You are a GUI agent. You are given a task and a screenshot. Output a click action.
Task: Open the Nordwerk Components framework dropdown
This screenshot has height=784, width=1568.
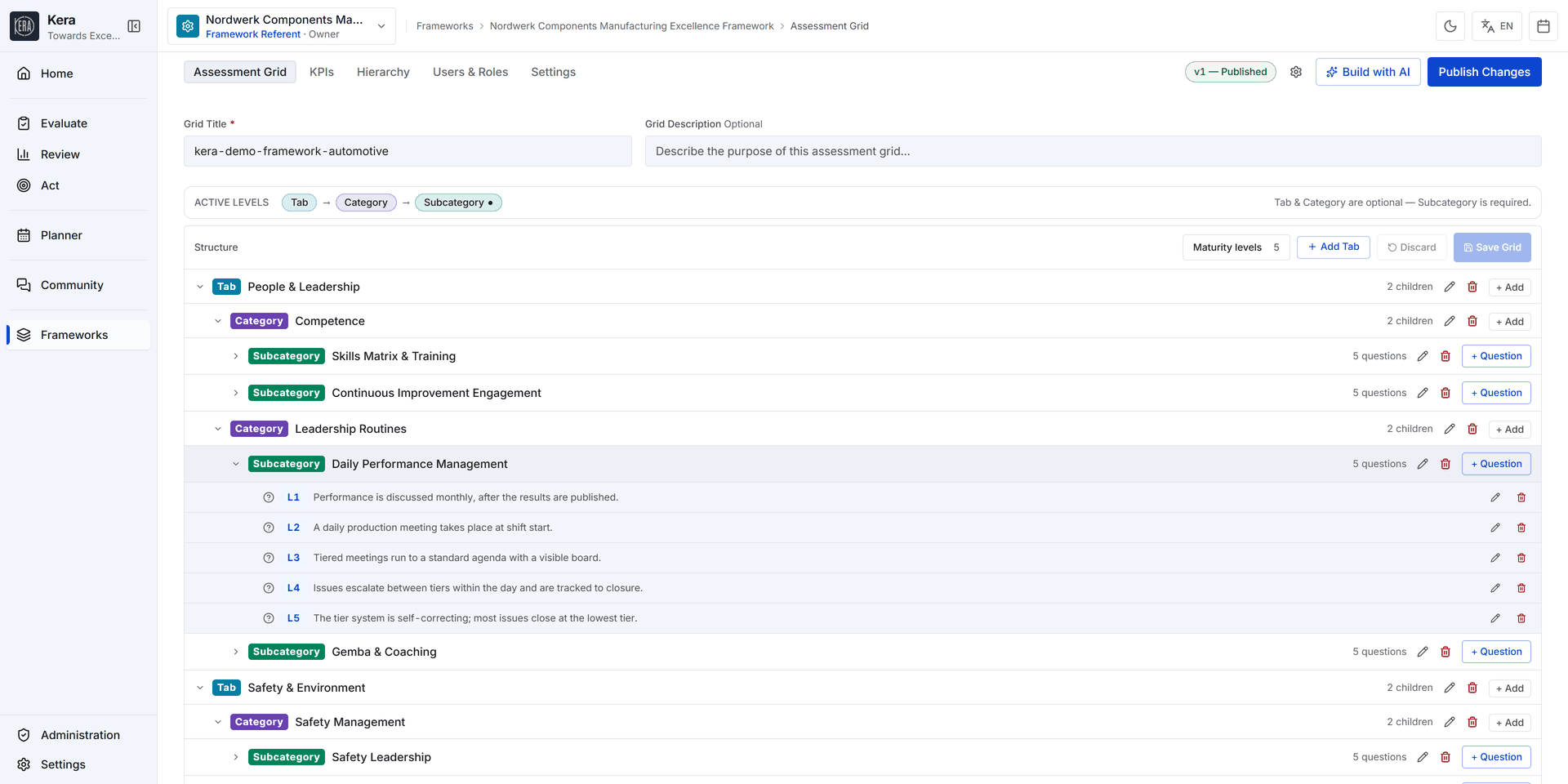[x=282, y=26]
